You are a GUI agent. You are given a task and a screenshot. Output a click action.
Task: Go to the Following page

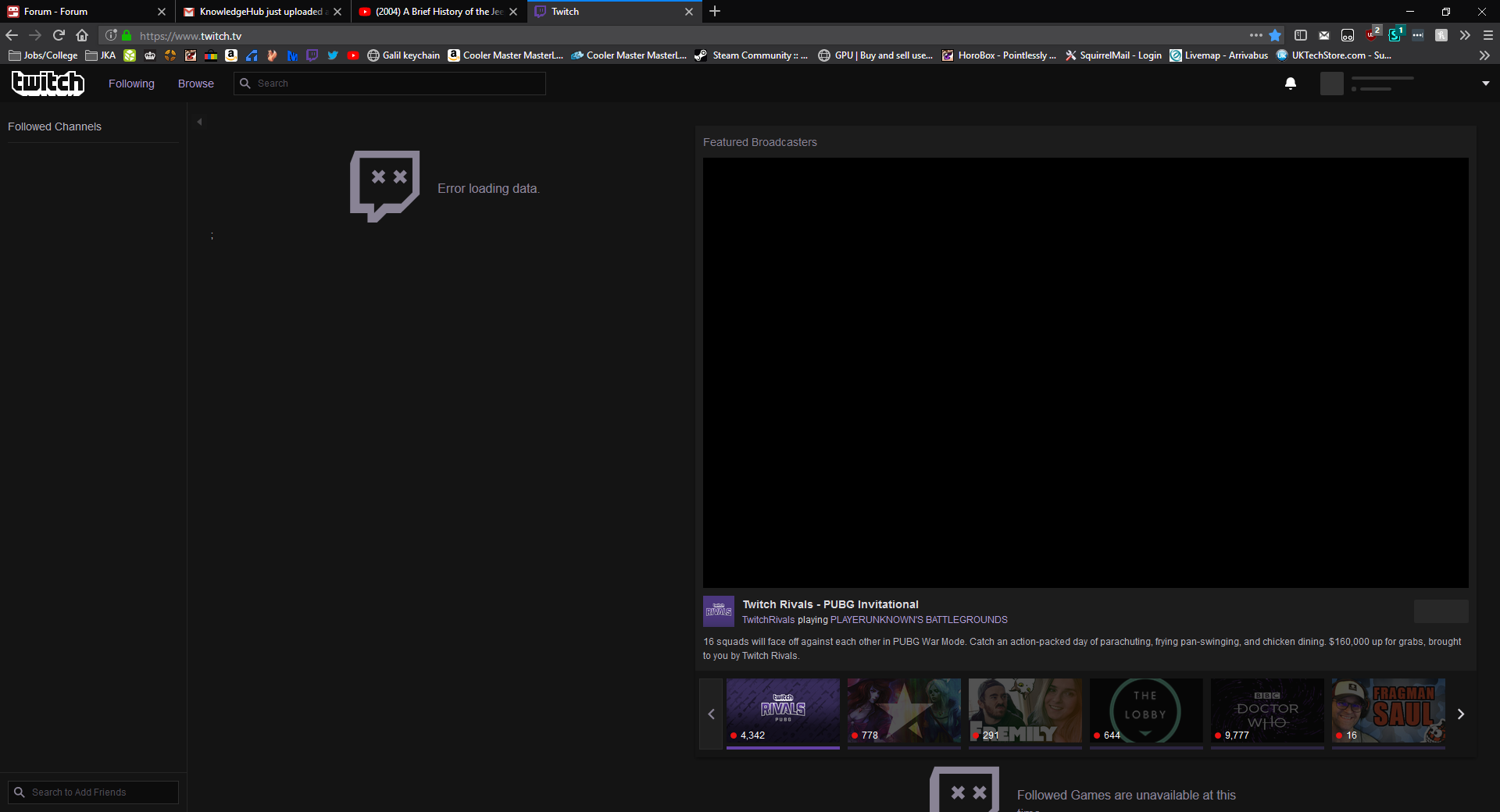coord(131,84)
